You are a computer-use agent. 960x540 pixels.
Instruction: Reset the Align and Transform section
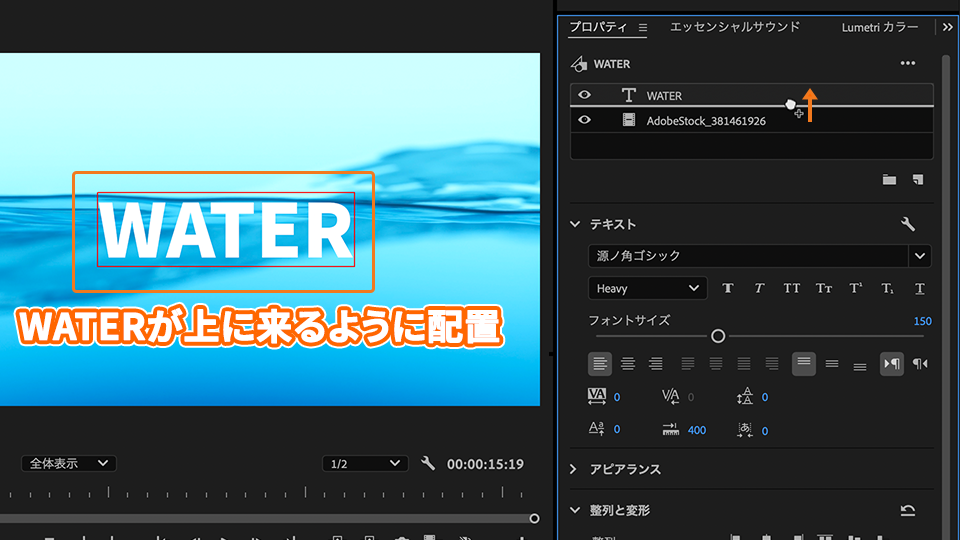pos(908,510)
